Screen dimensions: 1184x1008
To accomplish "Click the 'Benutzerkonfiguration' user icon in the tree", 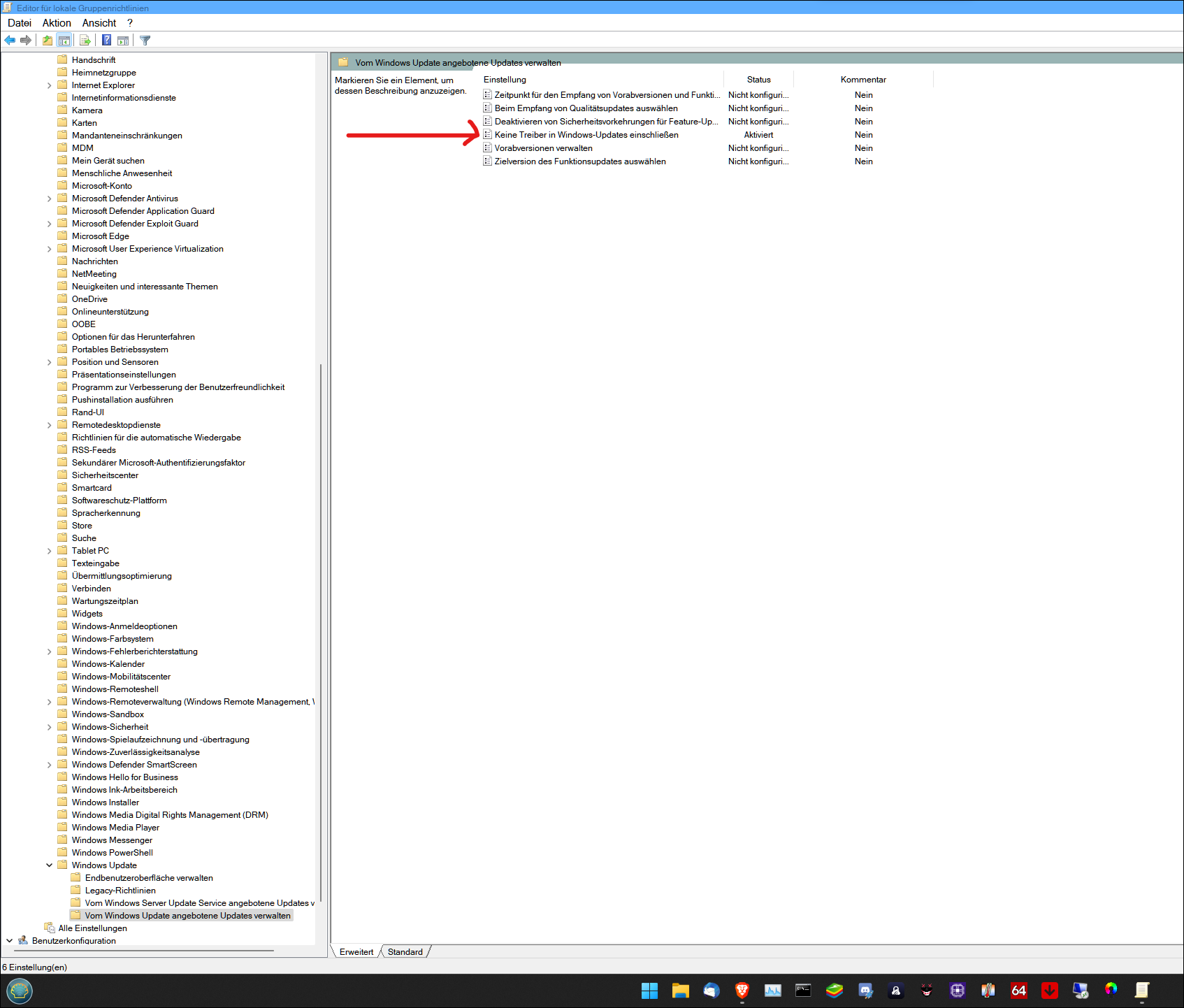I will [x=23, y=941].
